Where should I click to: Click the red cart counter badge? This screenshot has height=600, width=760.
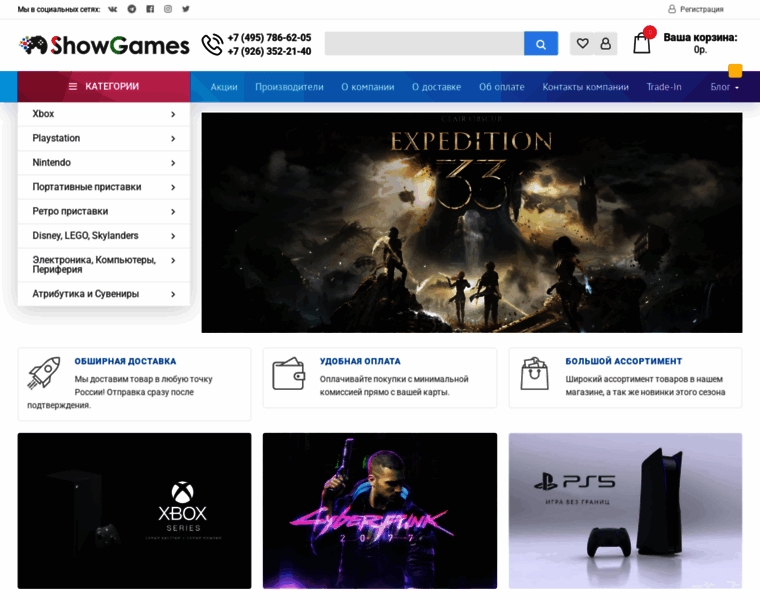pos(650,32)
